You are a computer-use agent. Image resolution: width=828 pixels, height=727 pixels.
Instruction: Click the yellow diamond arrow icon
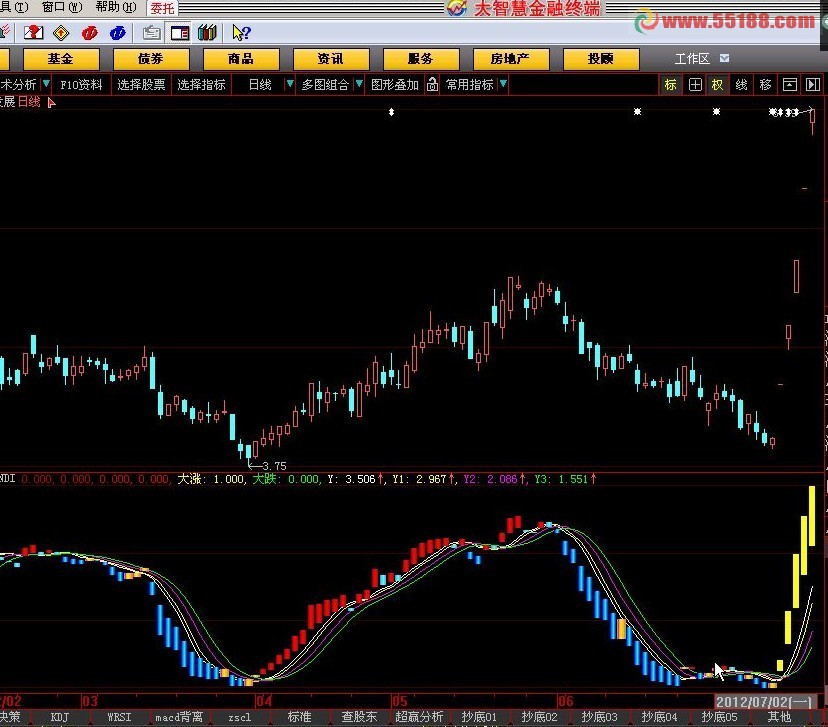pos(60,33)
